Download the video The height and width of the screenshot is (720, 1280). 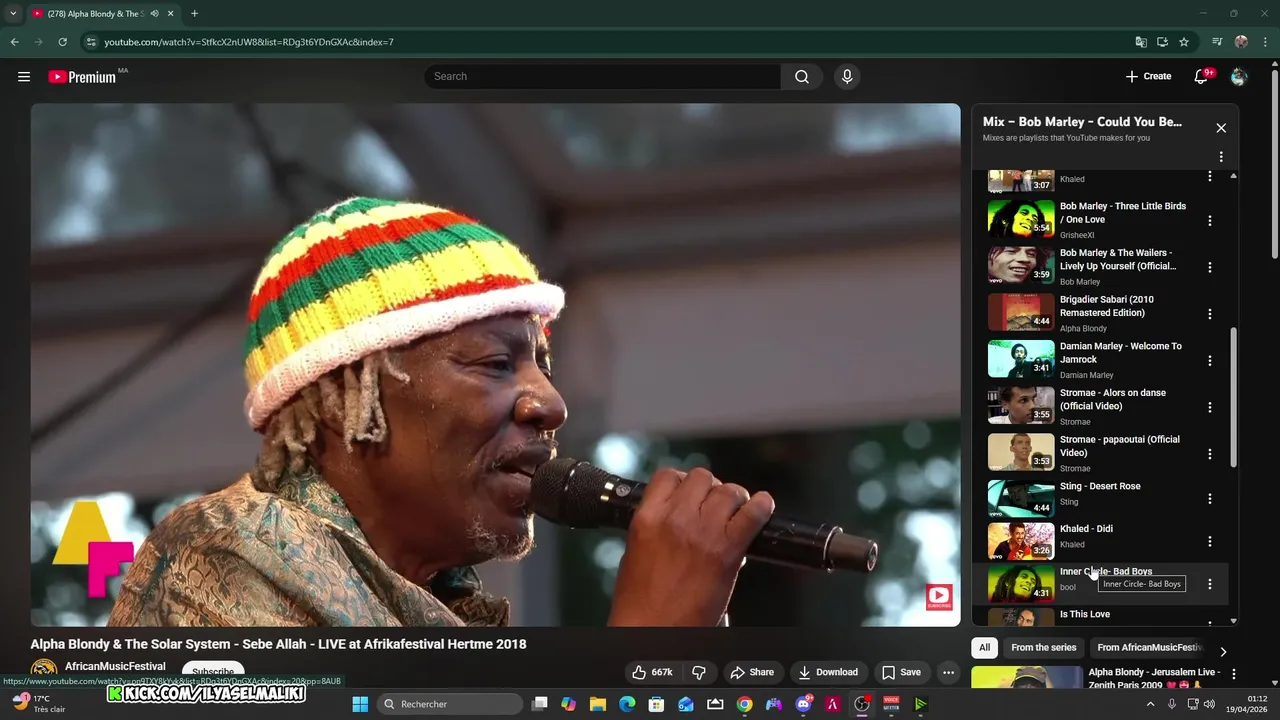pyautogui.click(x=828, y=672)
